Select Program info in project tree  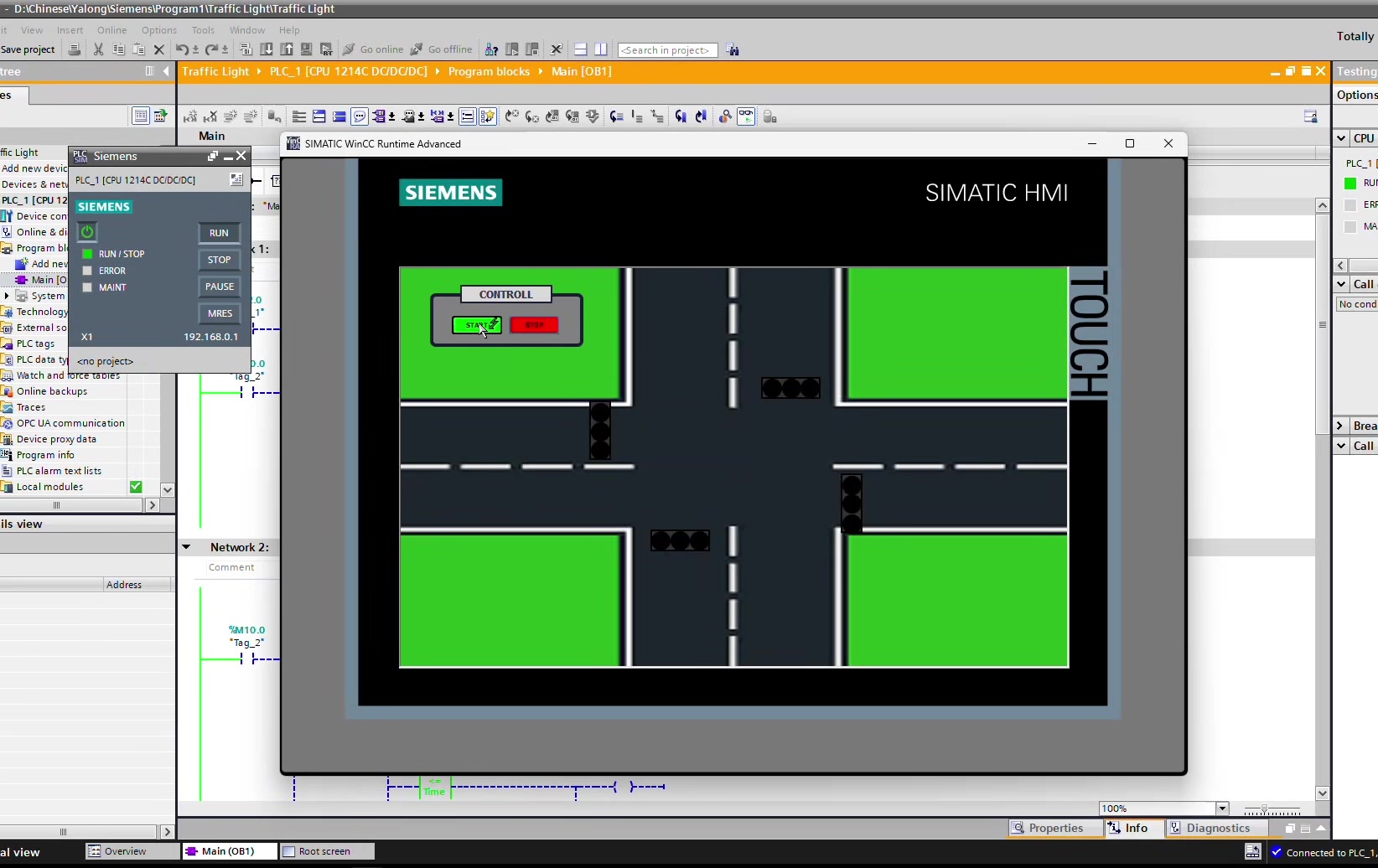click(45, 455)
